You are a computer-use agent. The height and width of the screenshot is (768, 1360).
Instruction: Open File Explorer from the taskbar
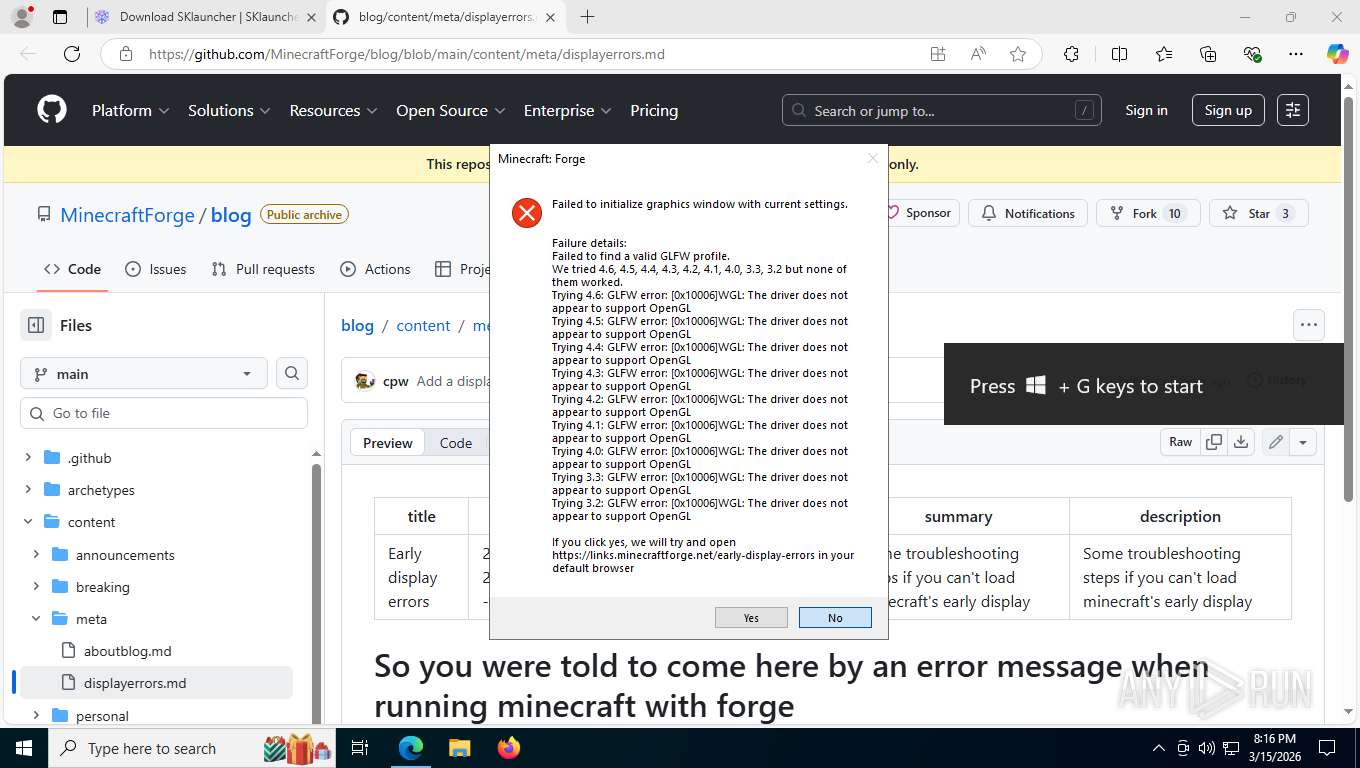[x=459, y=748]
